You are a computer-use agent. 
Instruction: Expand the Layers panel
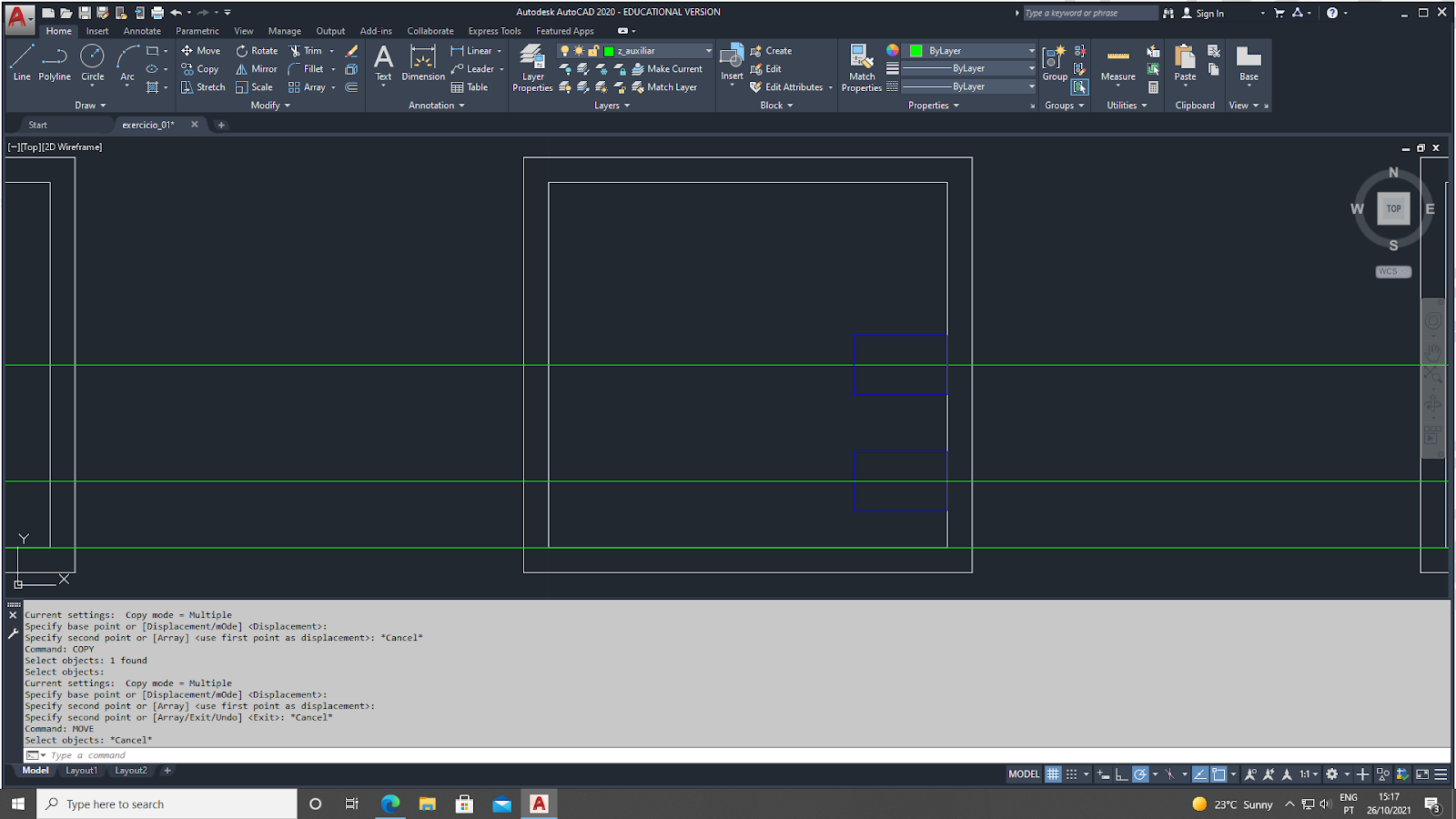[612, 106]
